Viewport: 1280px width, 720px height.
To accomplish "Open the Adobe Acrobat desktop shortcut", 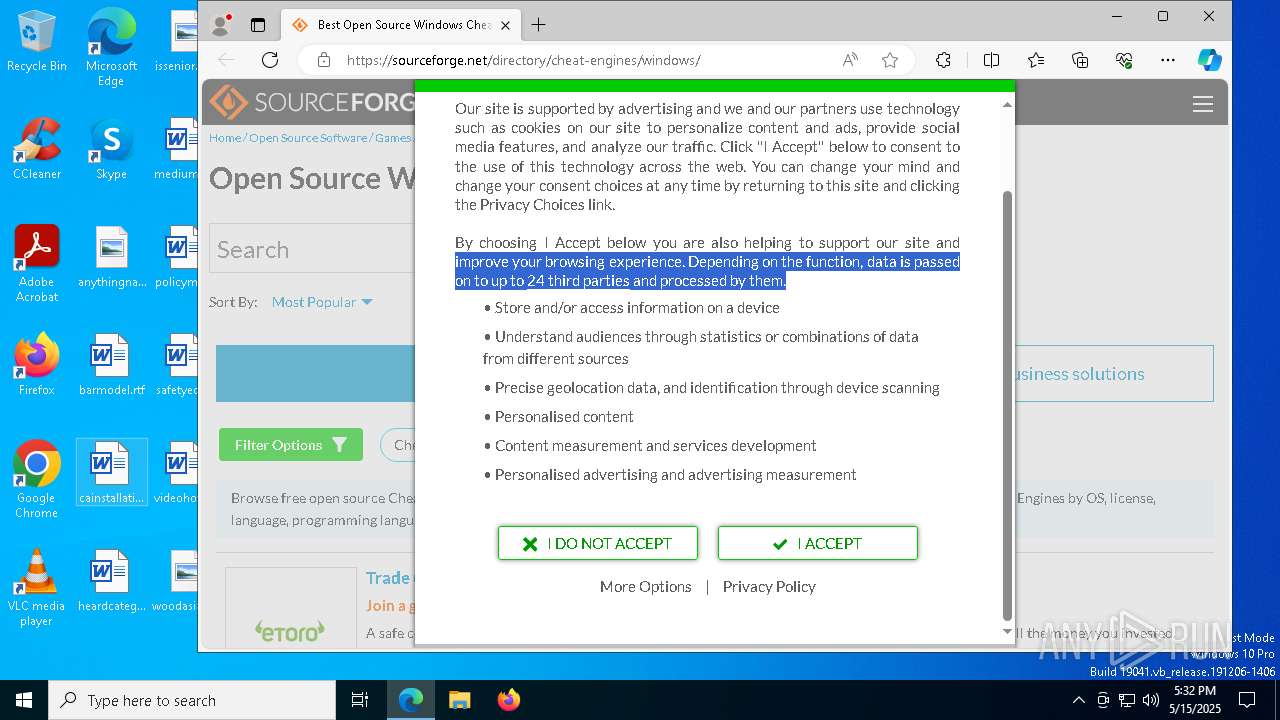I will point(36,263).
